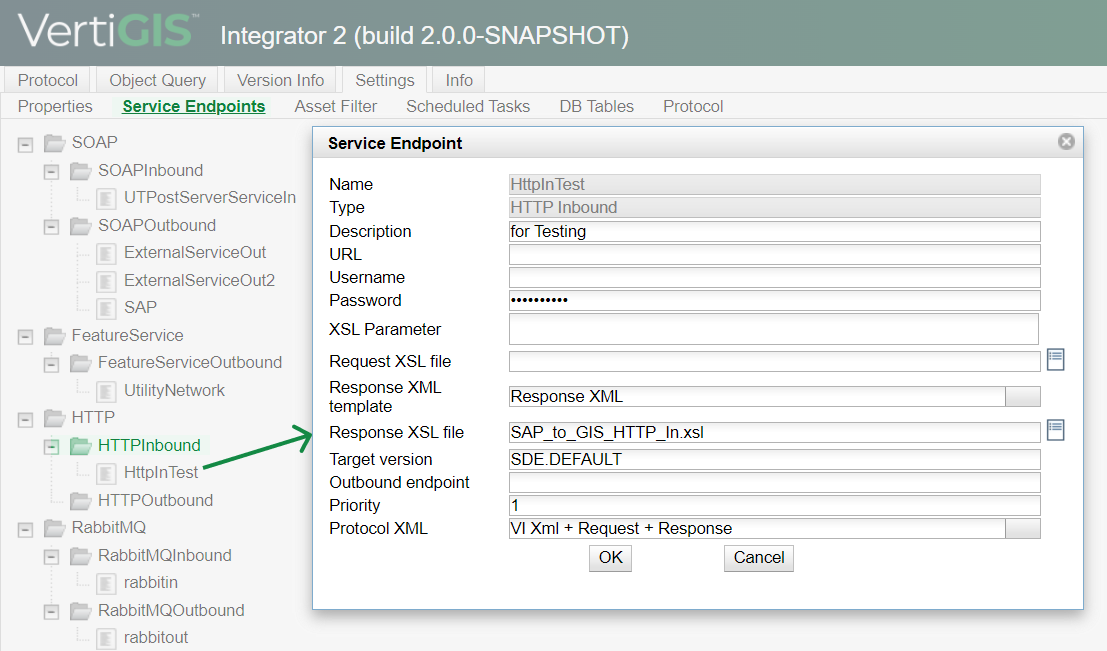Close the Service Endpoint dialog
The height and width of the screenshot is (651, 1107).
coord(1066,142)
